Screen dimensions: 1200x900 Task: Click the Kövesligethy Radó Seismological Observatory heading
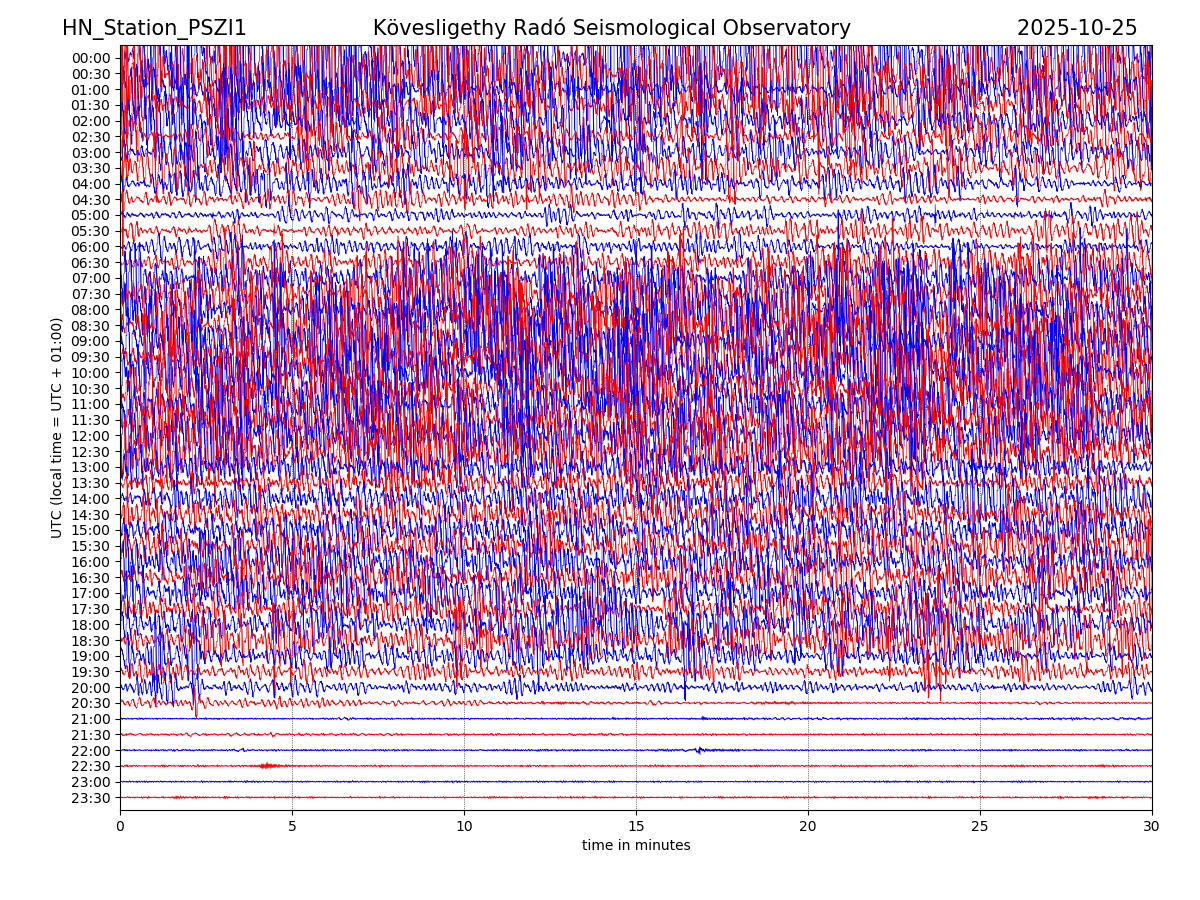coord(611,29)
